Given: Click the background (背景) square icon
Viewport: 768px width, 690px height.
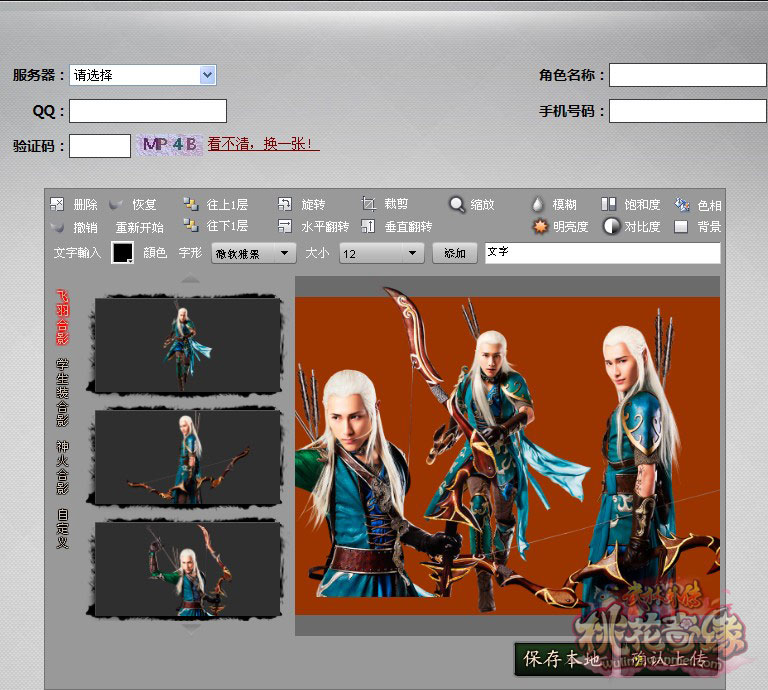Looking at the screenshot, I should [x=681, y=226].
